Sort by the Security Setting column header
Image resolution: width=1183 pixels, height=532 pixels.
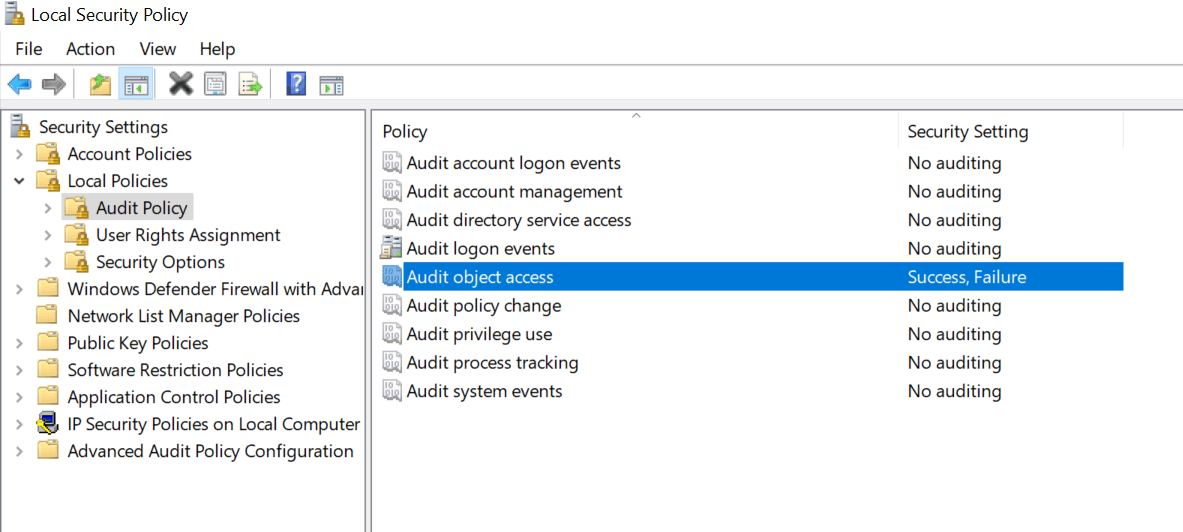click(x=1008, y=131)
